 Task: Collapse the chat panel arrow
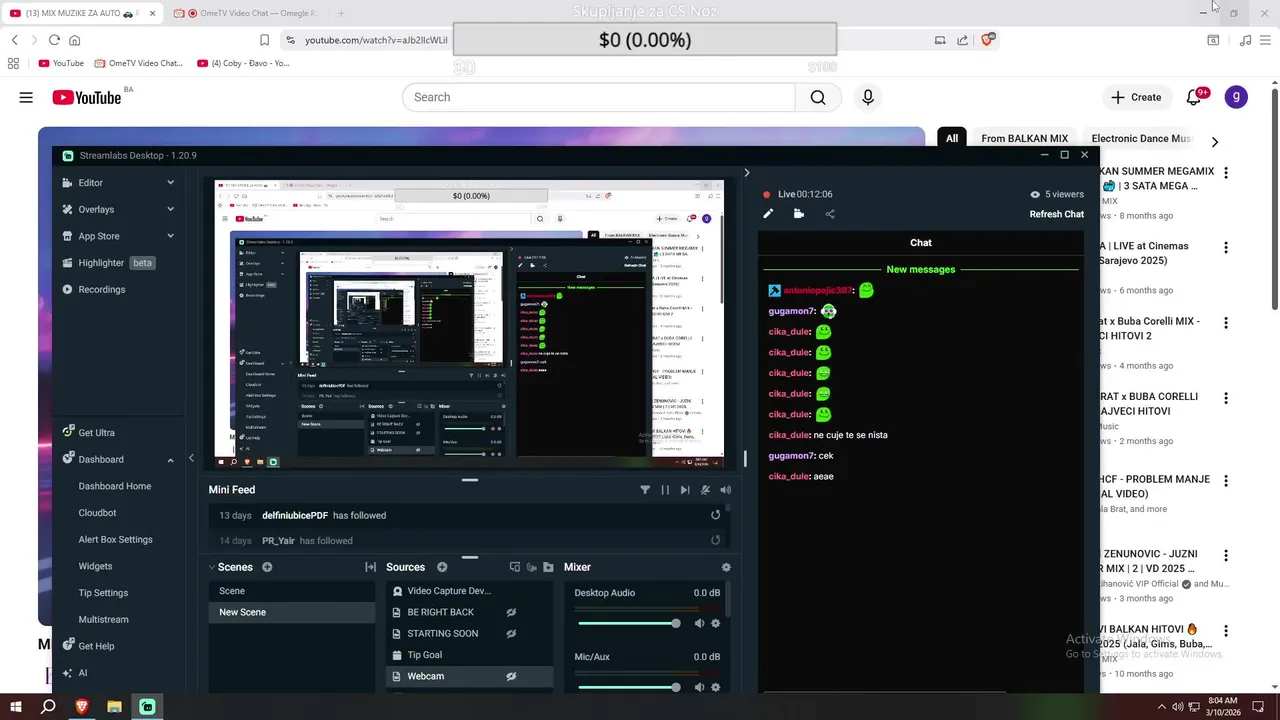click(x=746, y=173)
